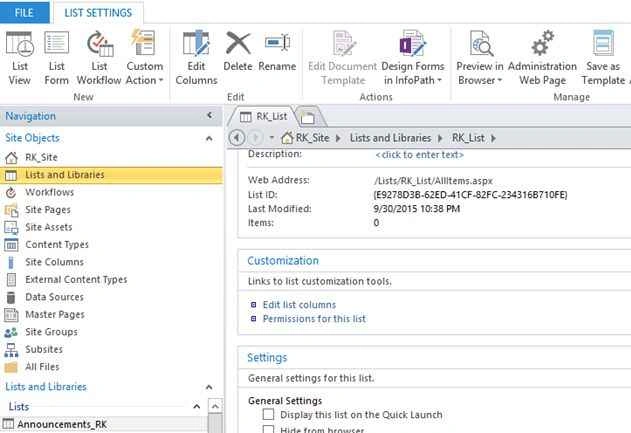Open Data Sources
This screenshot has width=631, height=433.
[54, 297]
